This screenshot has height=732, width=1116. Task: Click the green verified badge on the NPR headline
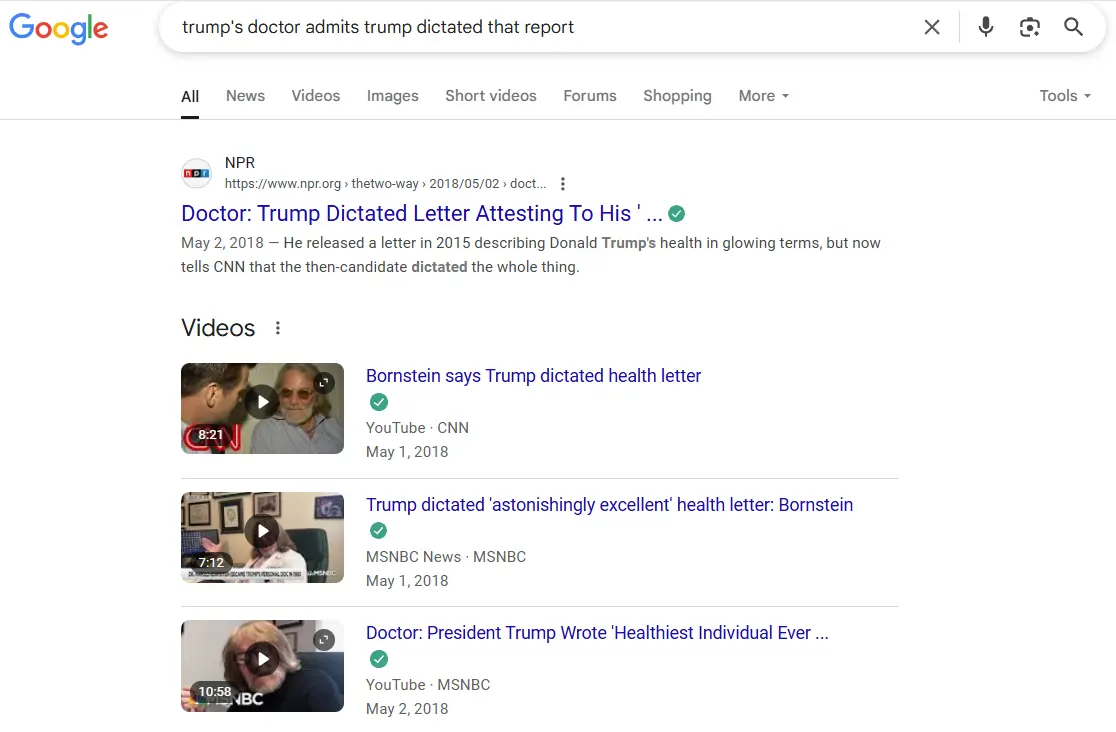[x=677, y=214]
